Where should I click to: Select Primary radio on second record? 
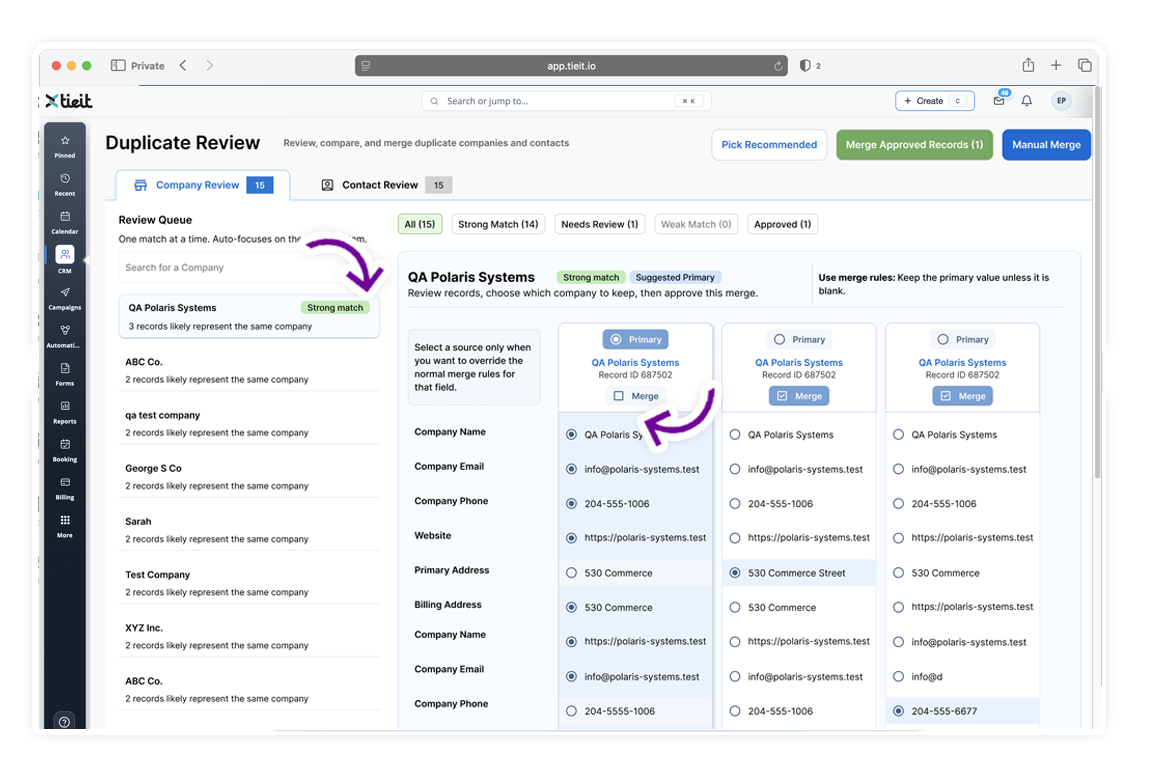[780, 340]
